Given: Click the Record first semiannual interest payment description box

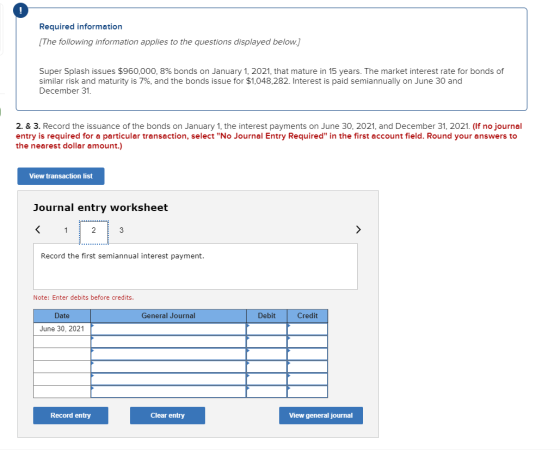Looking at the screenshot, I should coord(195,266).
